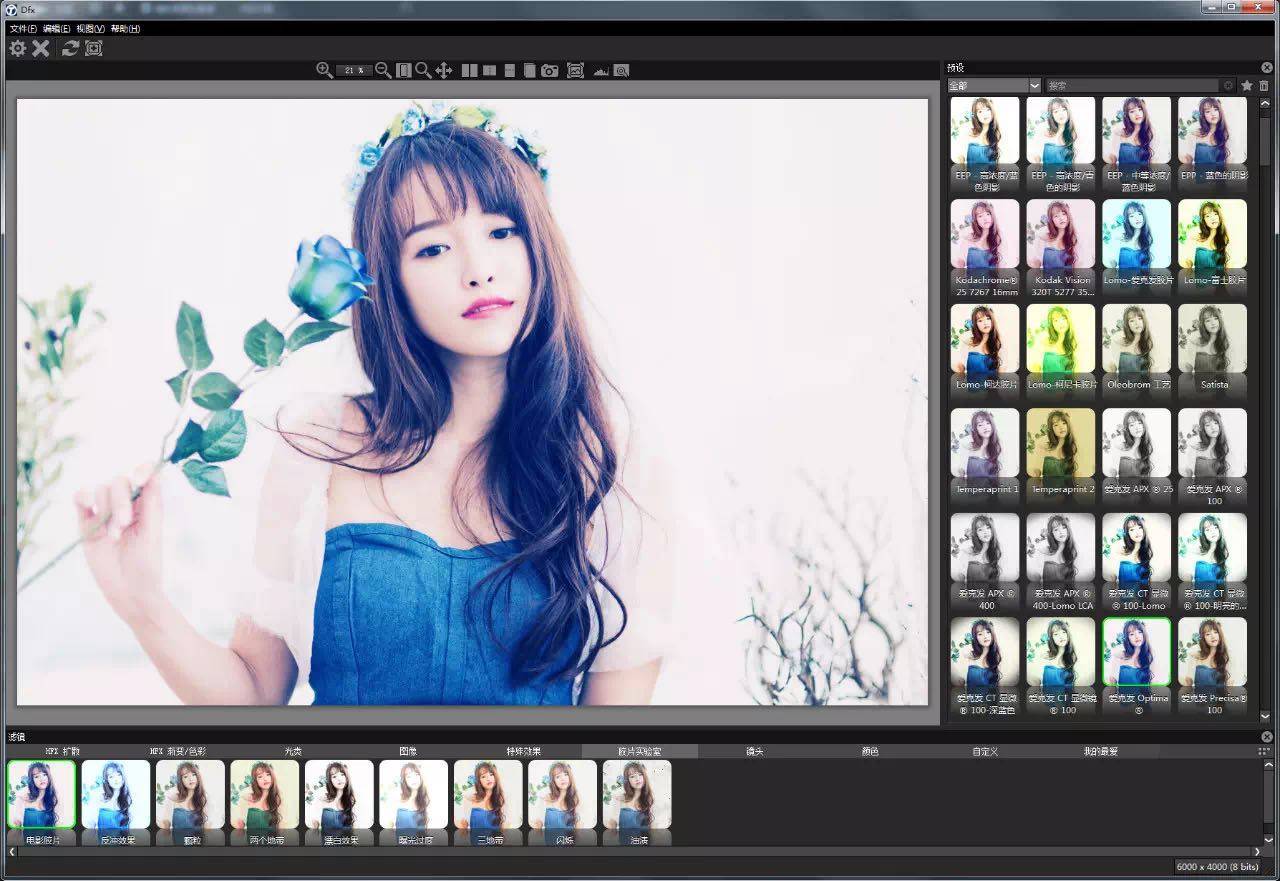Select the plain magnifier zoom tool
This screenshot has height=881, width=1280.
pos(423,70)
